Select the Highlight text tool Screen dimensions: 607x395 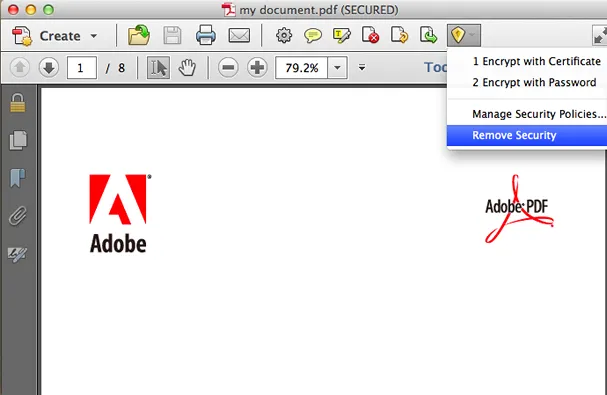(341, 36)
